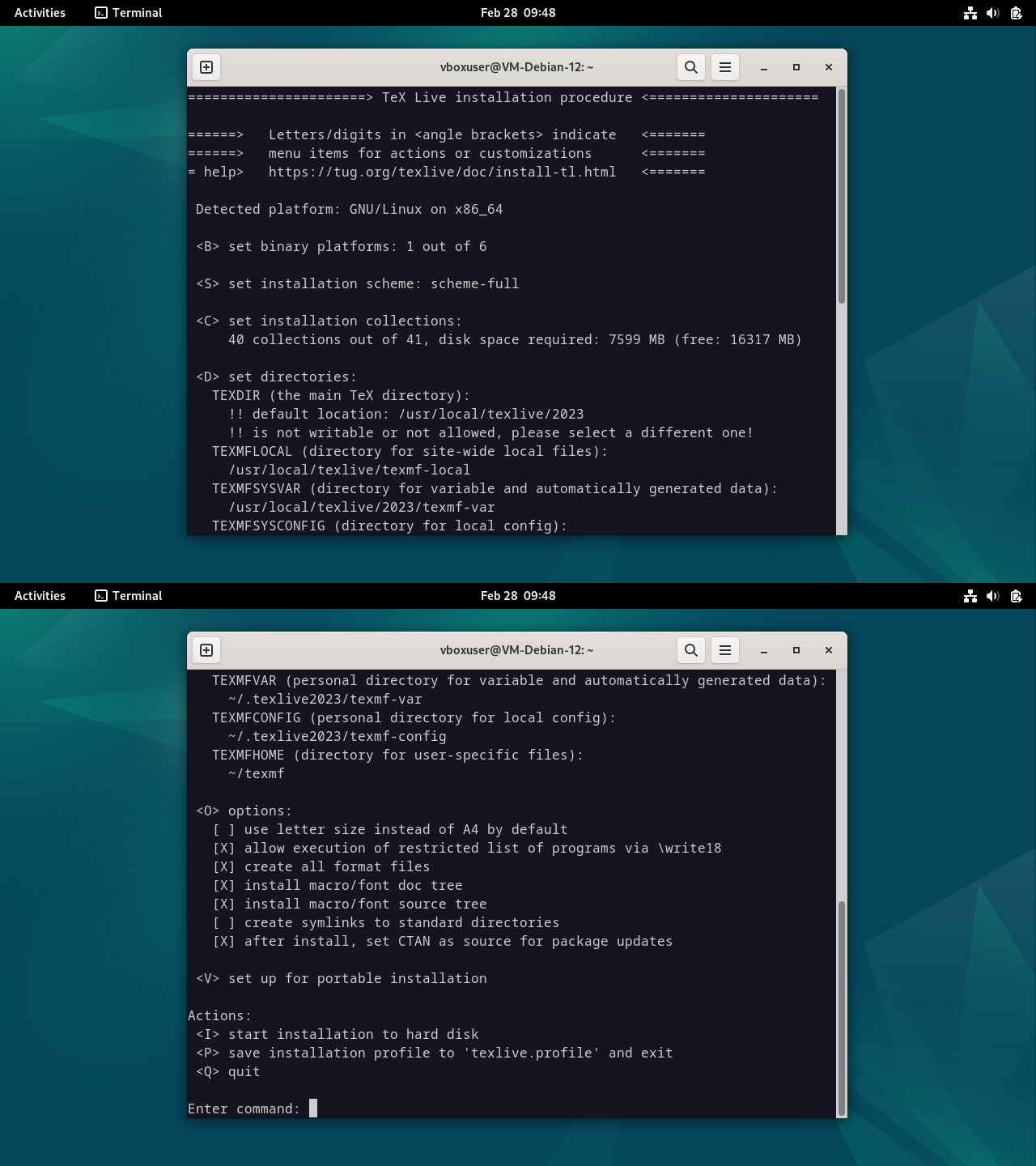
Task: Click title 'vboxuser@VM-Debian-12: ~' above TEXMFVAR output
Action: tap(517, 650)
